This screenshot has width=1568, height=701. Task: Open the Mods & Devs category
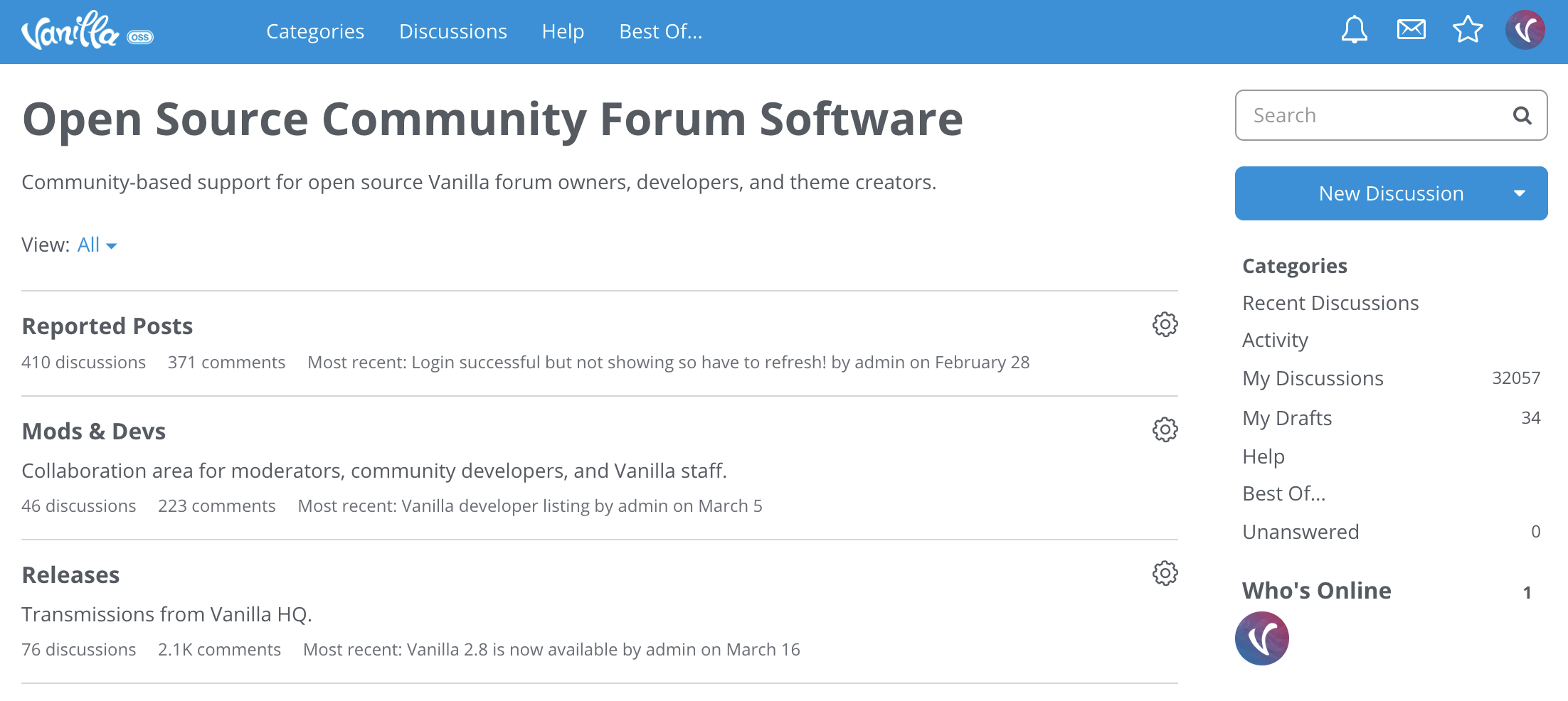point(94,431)
